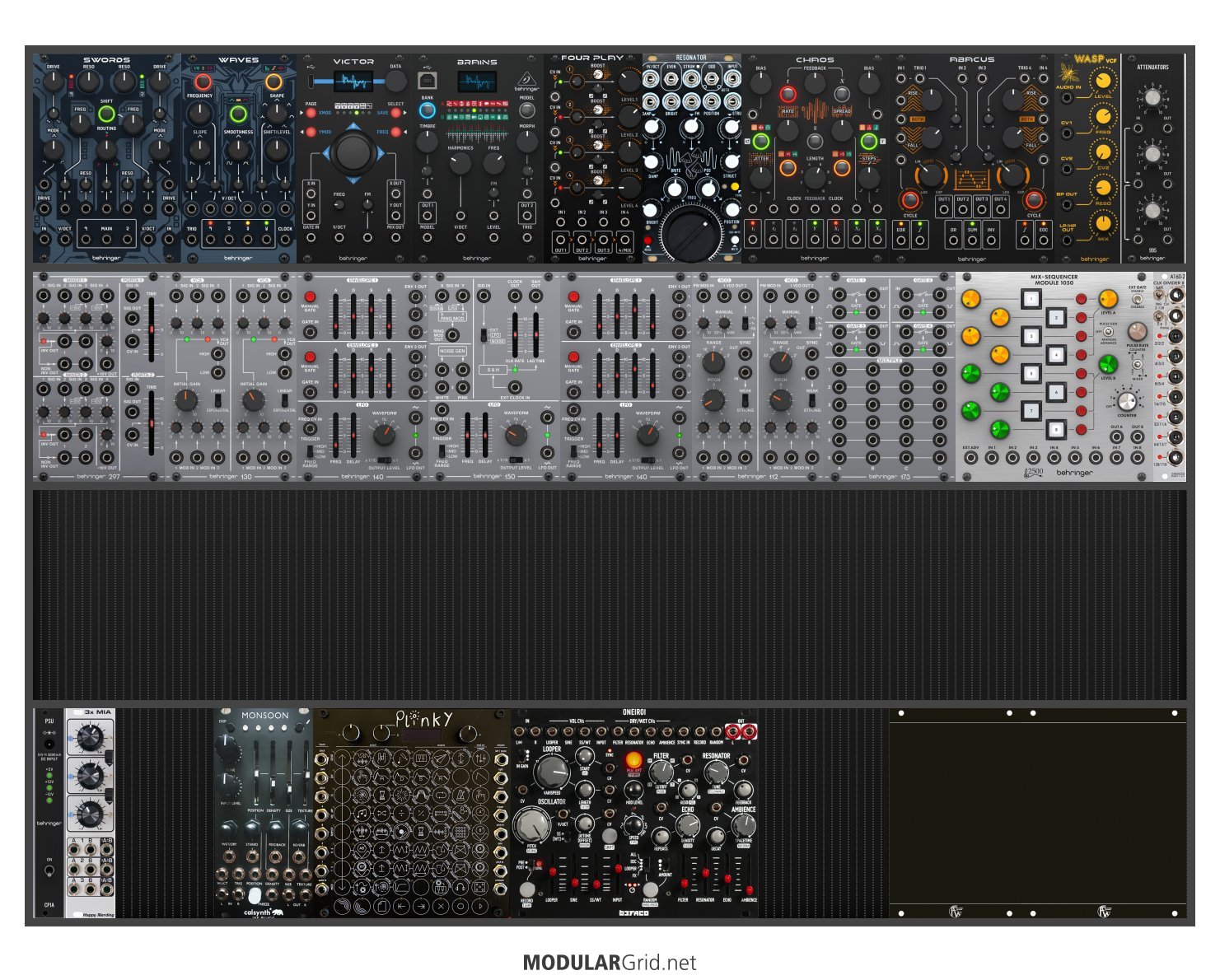Push step 8 button on Mix-Sequencer 1050
This screenshot has height=980, width=1220.
1056,429
